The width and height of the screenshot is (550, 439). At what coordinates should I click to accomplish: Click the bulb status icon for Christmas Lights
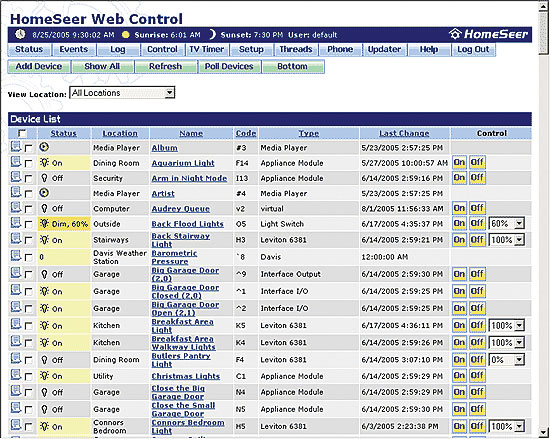pos(44,376)
